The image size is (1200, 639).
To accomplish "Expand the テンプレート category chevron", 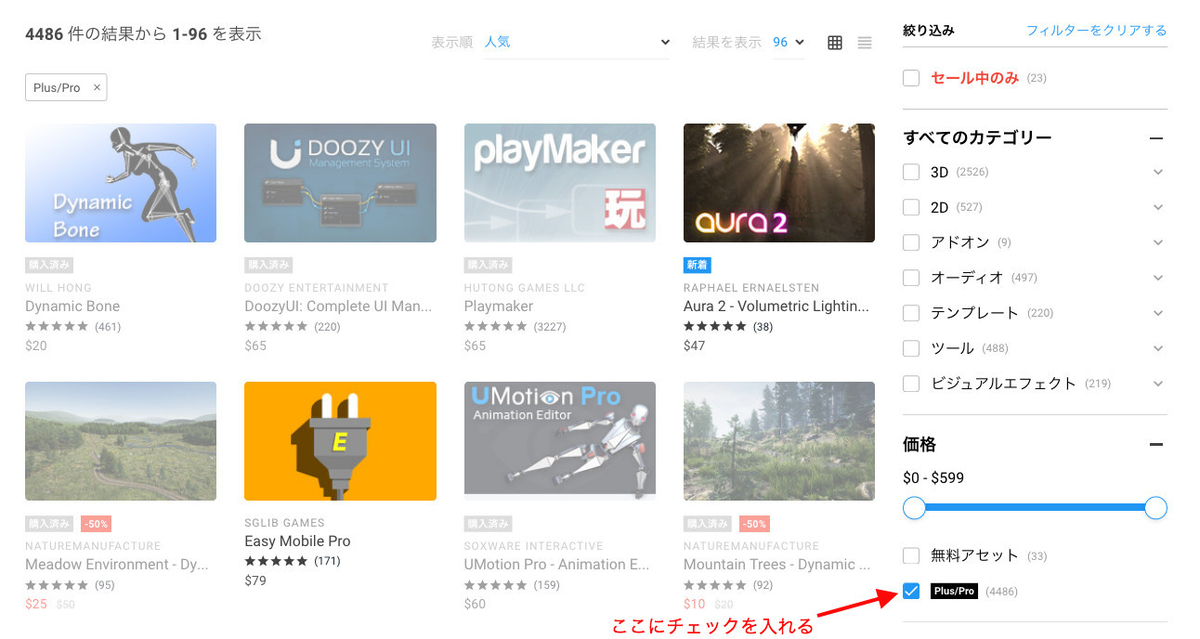I will pyautogui.click(x=1158, y=313).
